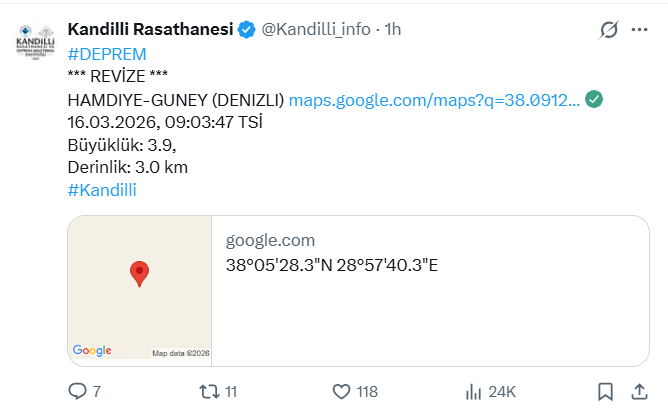The width and height of the screenshot is (668, 413).
Task: Open the #DEPREM hashtag
Action: (x=107, y=53)
